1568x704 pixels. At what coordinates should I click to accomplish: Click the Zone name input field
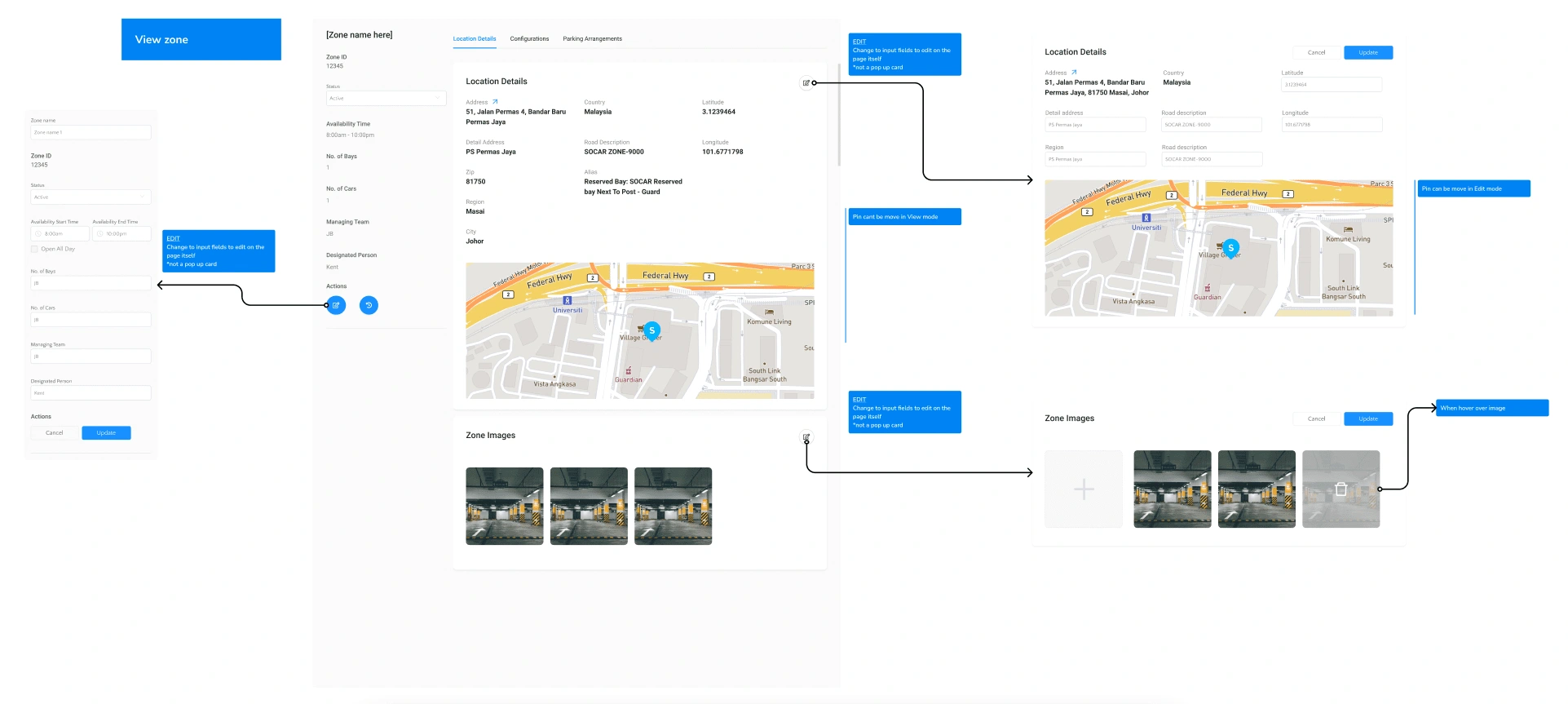(91, 132)
